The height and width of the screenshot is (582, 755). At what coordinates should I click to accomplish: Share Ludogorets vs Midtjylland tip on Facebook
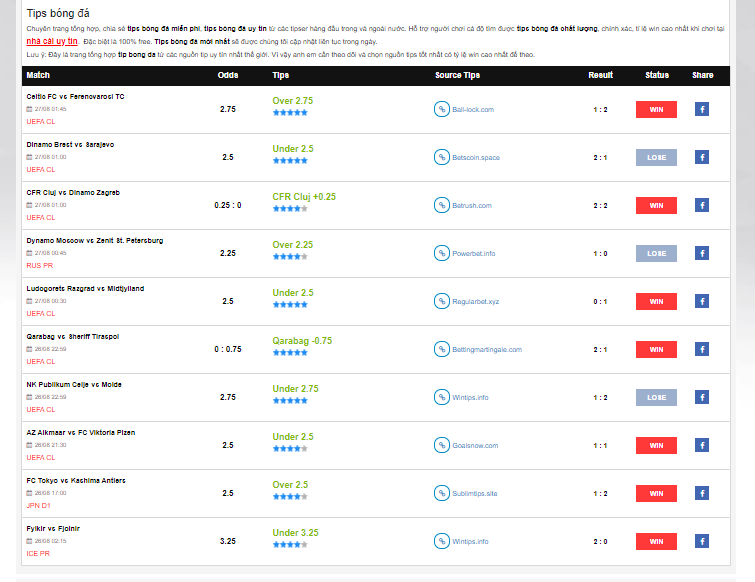(x=702, y=301)
